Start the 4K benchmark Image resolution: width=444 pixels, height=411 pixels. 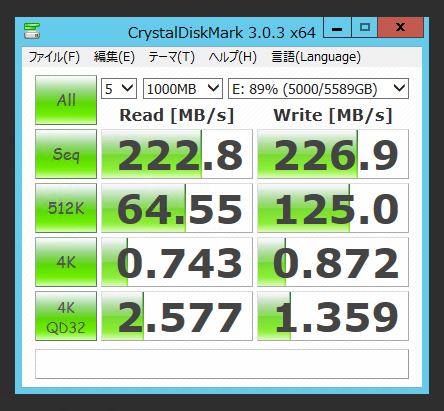(x=66, y=262)
